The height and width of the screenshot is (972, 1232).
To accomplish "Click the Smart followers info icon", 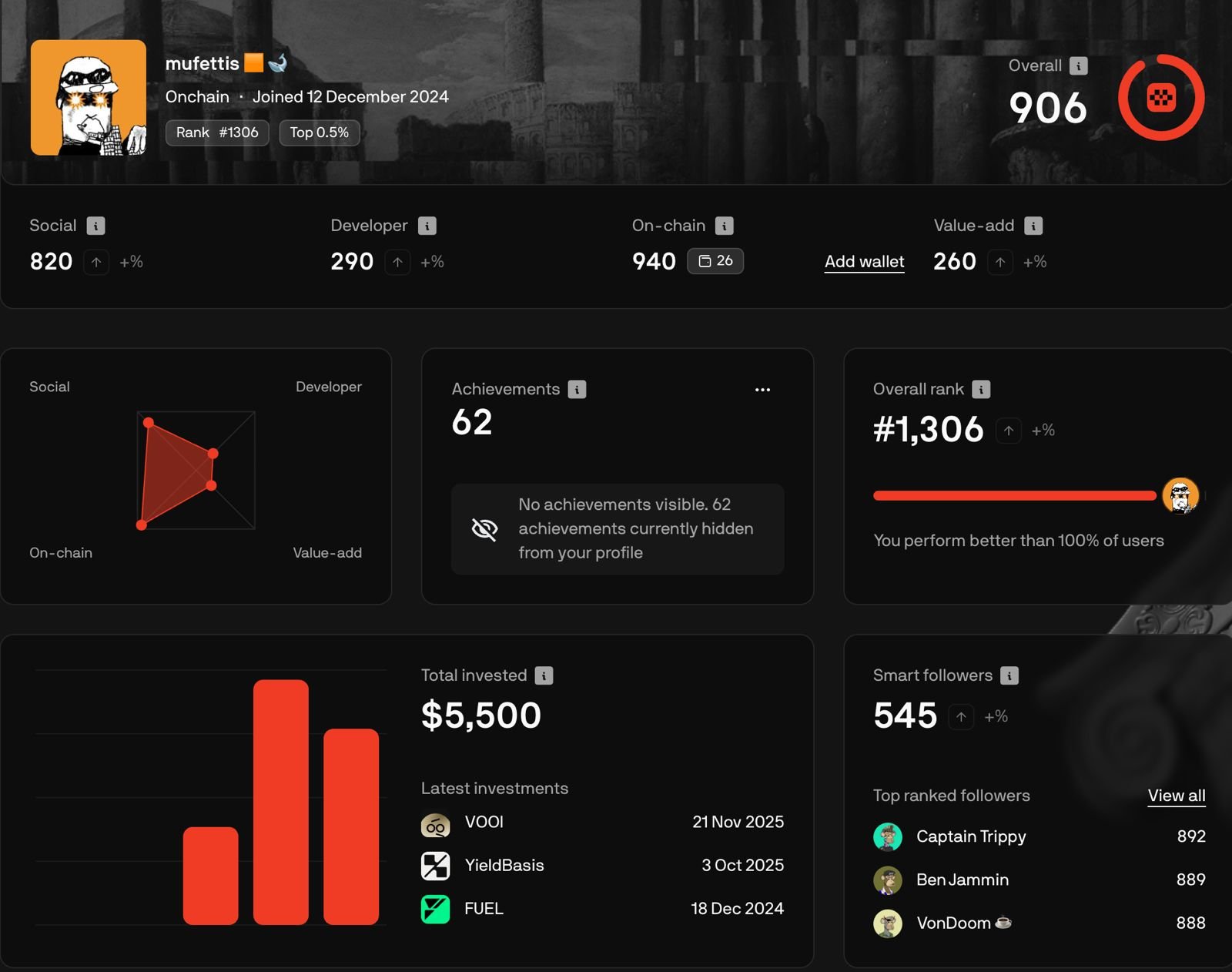I will pyautogui.click(x=1009, y=676).
